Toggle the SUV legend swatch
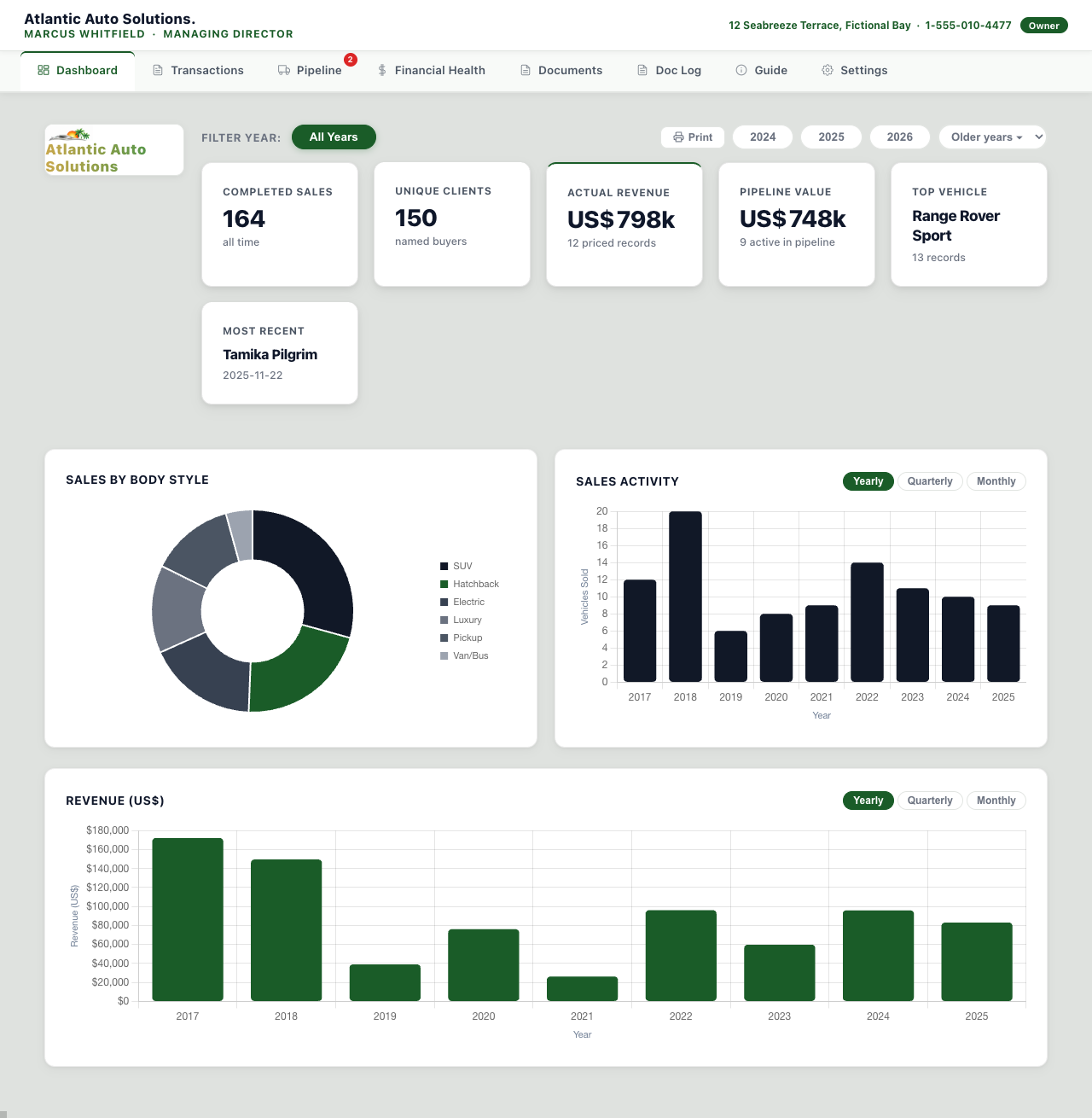This screenshot has width=1092, height=1118. (444, 566)
